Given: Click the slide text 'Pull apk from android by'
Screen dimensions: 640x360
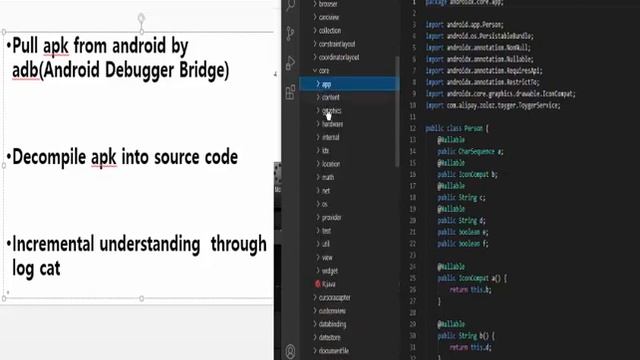Looking at the screenshot, I should click(100, 46).
